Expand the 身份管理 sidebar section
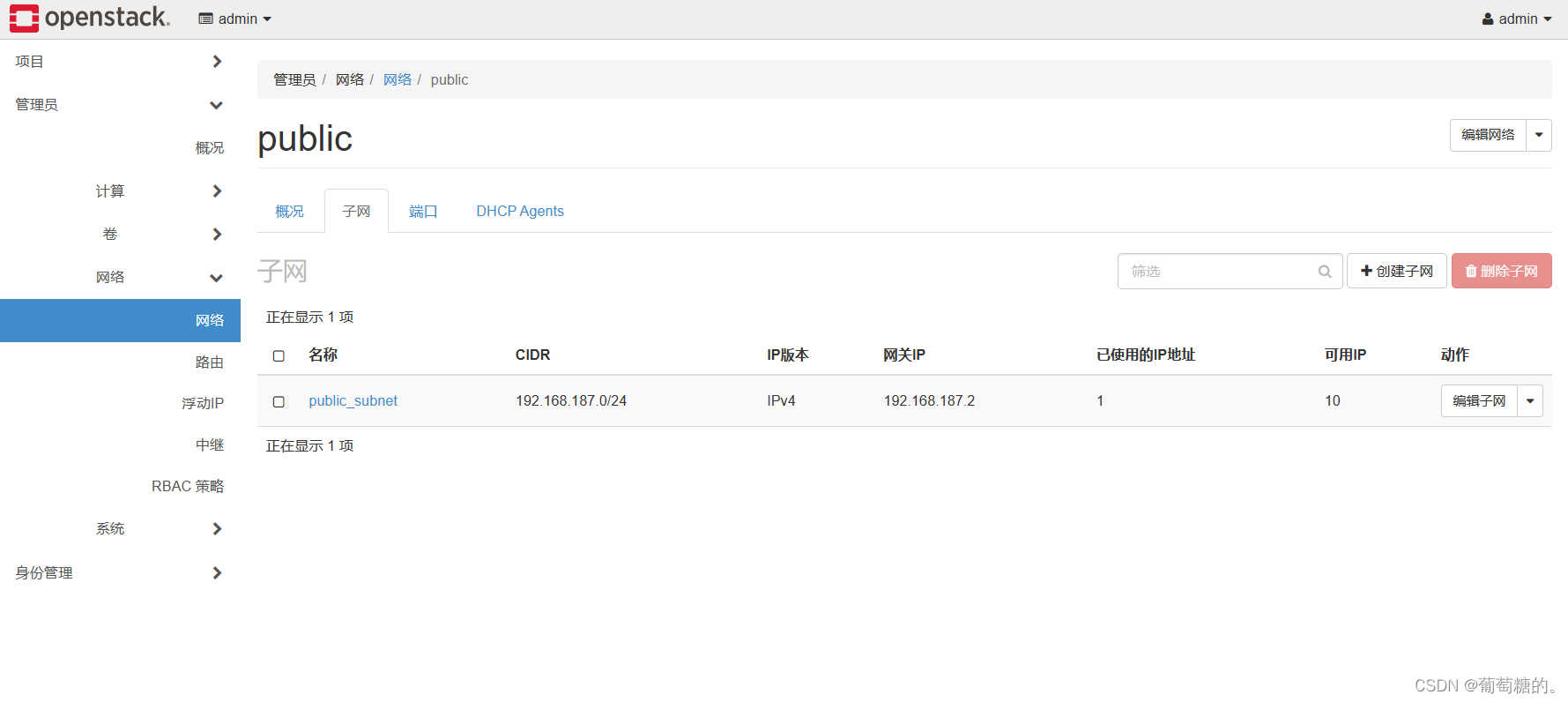This screenshot has width=1568, height=702. (x=120, y=572)
